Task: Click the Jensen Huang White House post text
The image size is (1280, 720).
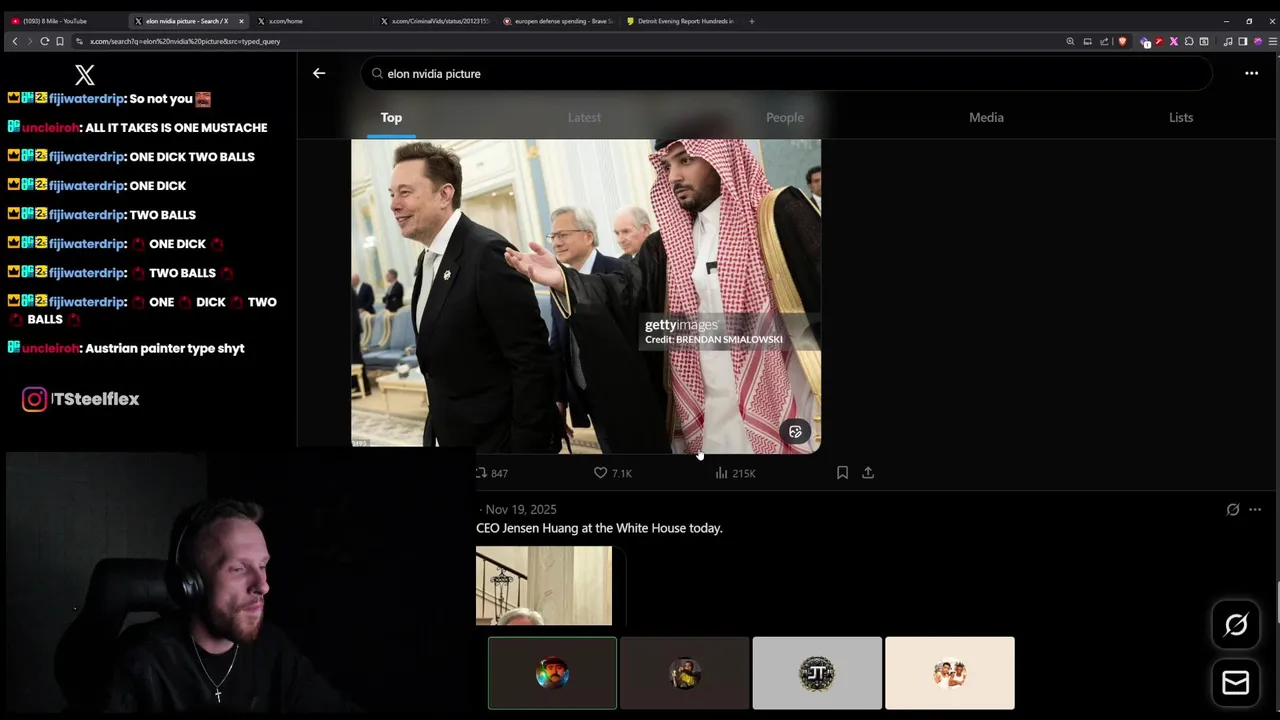Action: click(x=599, y=528)
